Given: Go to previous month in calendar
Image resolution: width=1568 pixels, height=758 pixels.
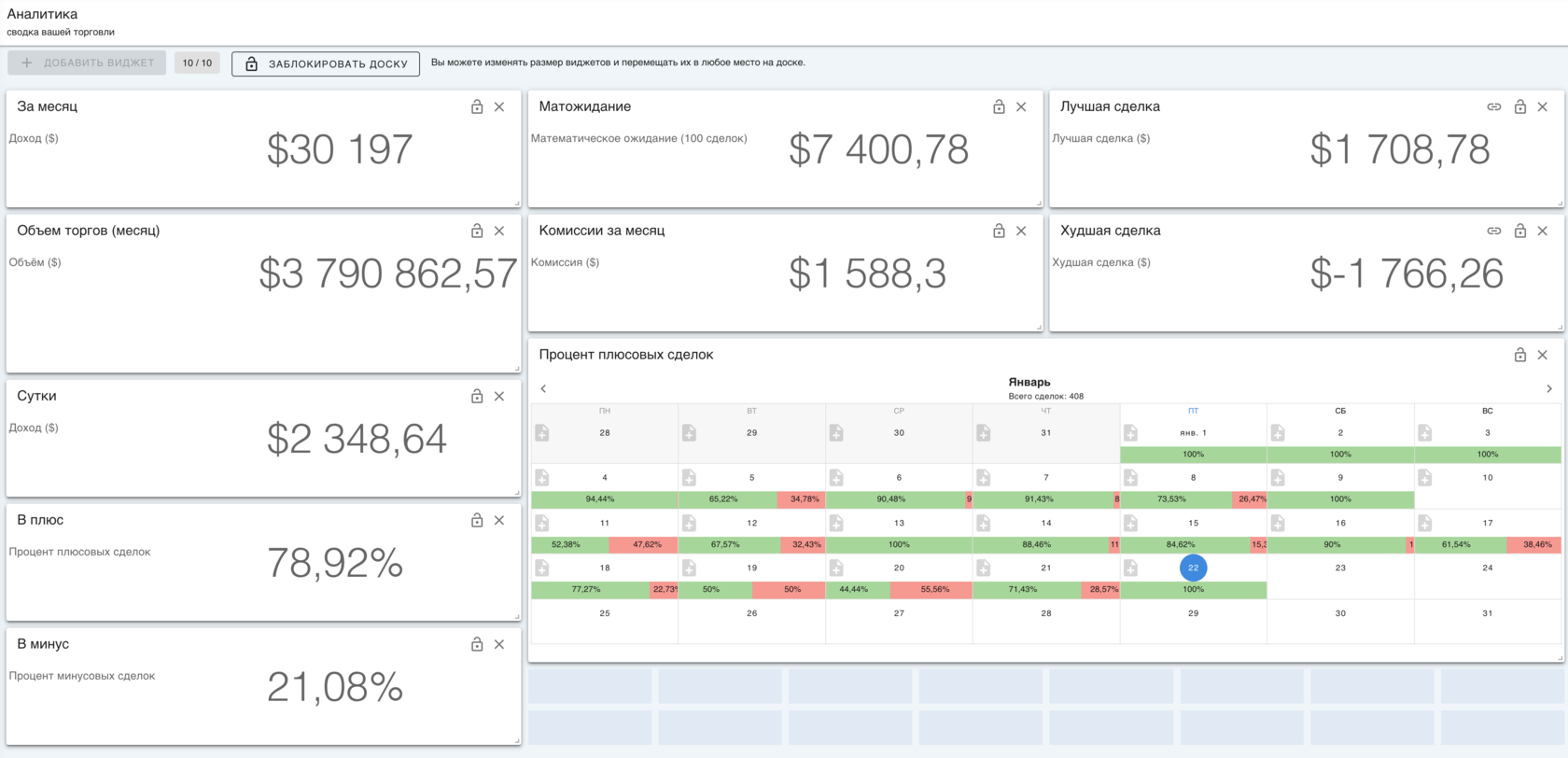Looking at the screenshot, I should tap(543, 388).
